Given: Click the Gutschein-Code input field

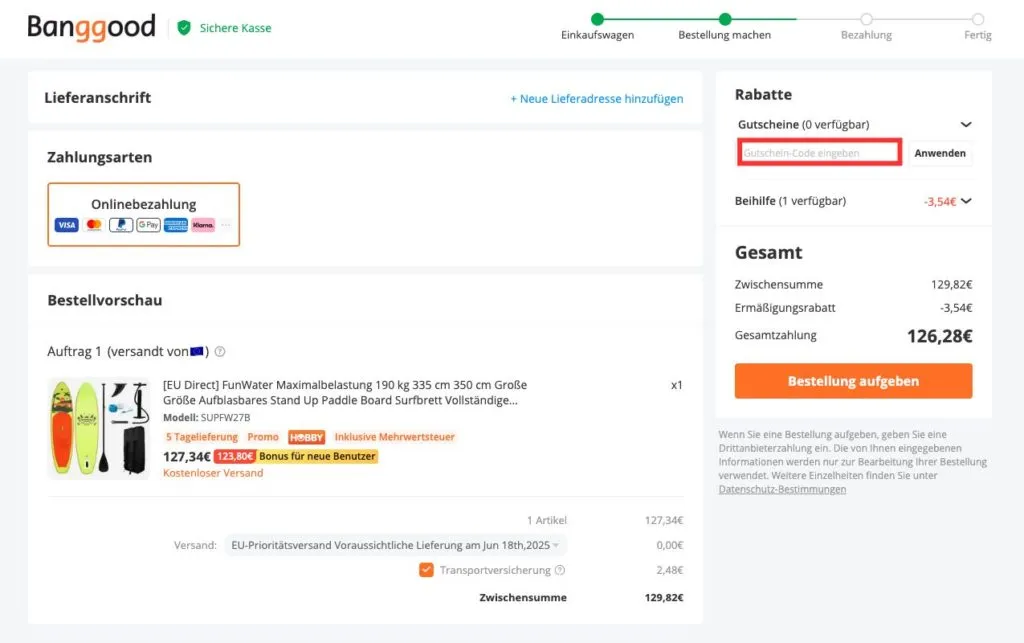Looking at the screenshot, I should pyautogui.click(x=819, y=151).
